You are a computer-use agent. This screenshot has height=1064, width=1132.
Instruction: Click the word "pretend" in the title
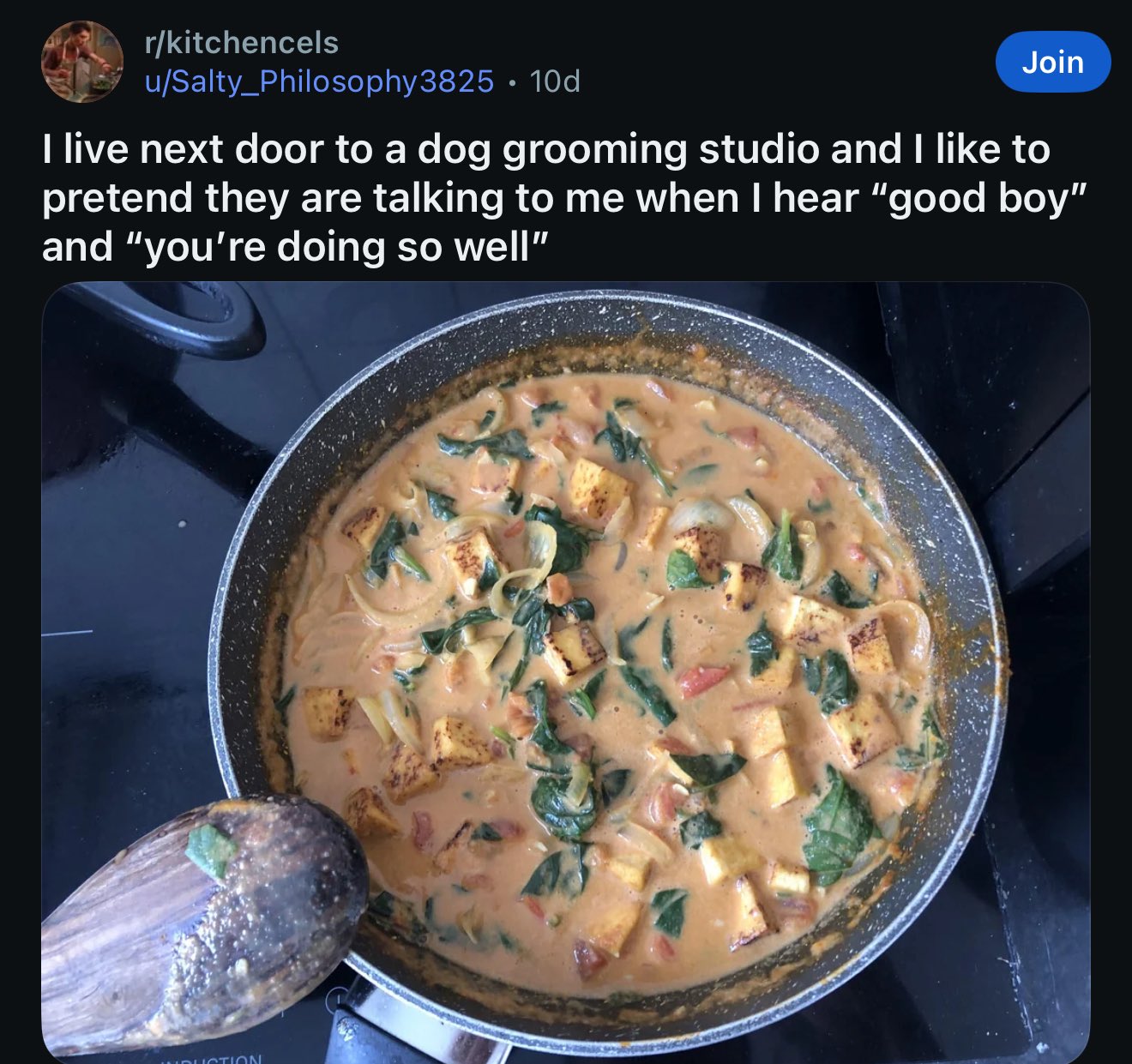(117, 199)
